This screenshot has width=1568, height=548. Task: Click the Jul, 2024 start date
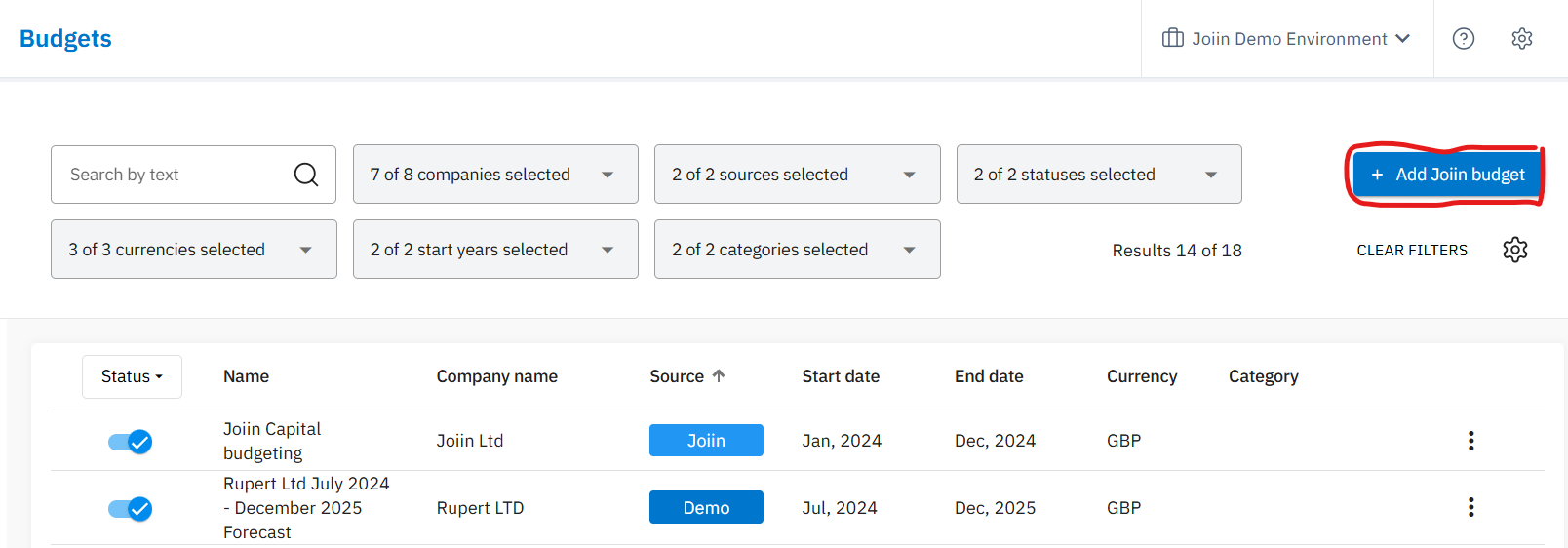[x=840, y=508]
